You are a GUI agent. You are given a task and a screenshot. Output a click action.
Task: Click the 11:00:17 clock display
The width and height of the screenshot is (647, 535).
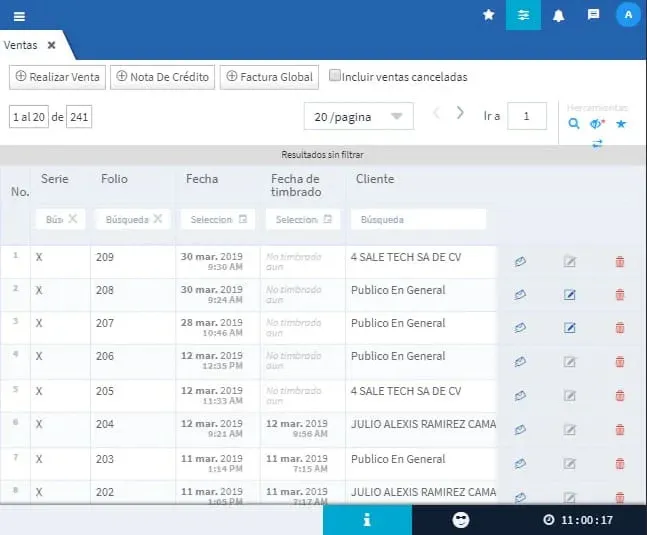[x=578, y=520]
